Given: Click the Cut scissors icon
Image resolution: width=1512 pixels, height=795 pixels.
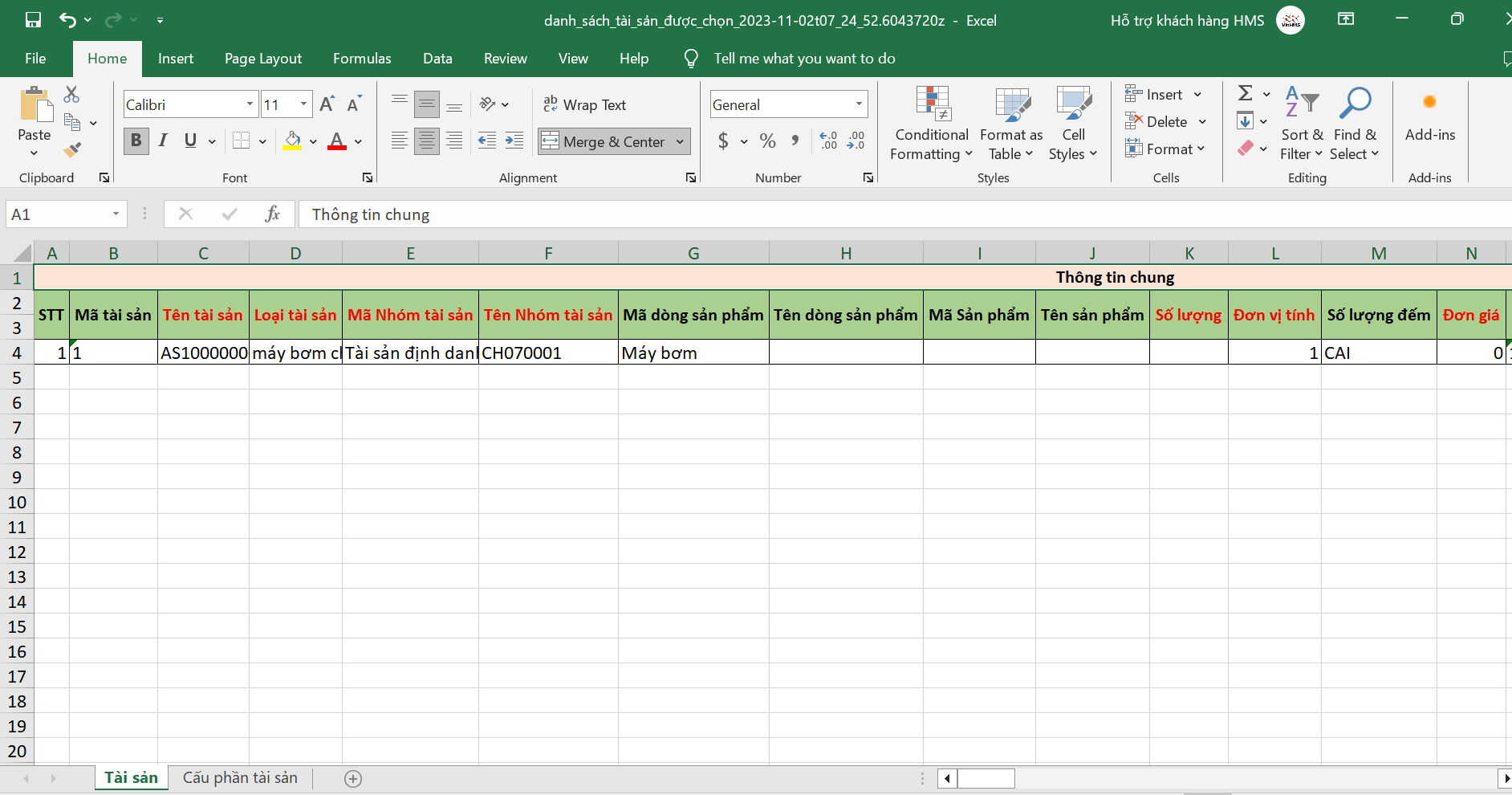Looking at the screenshot, I should pos(71,95).
